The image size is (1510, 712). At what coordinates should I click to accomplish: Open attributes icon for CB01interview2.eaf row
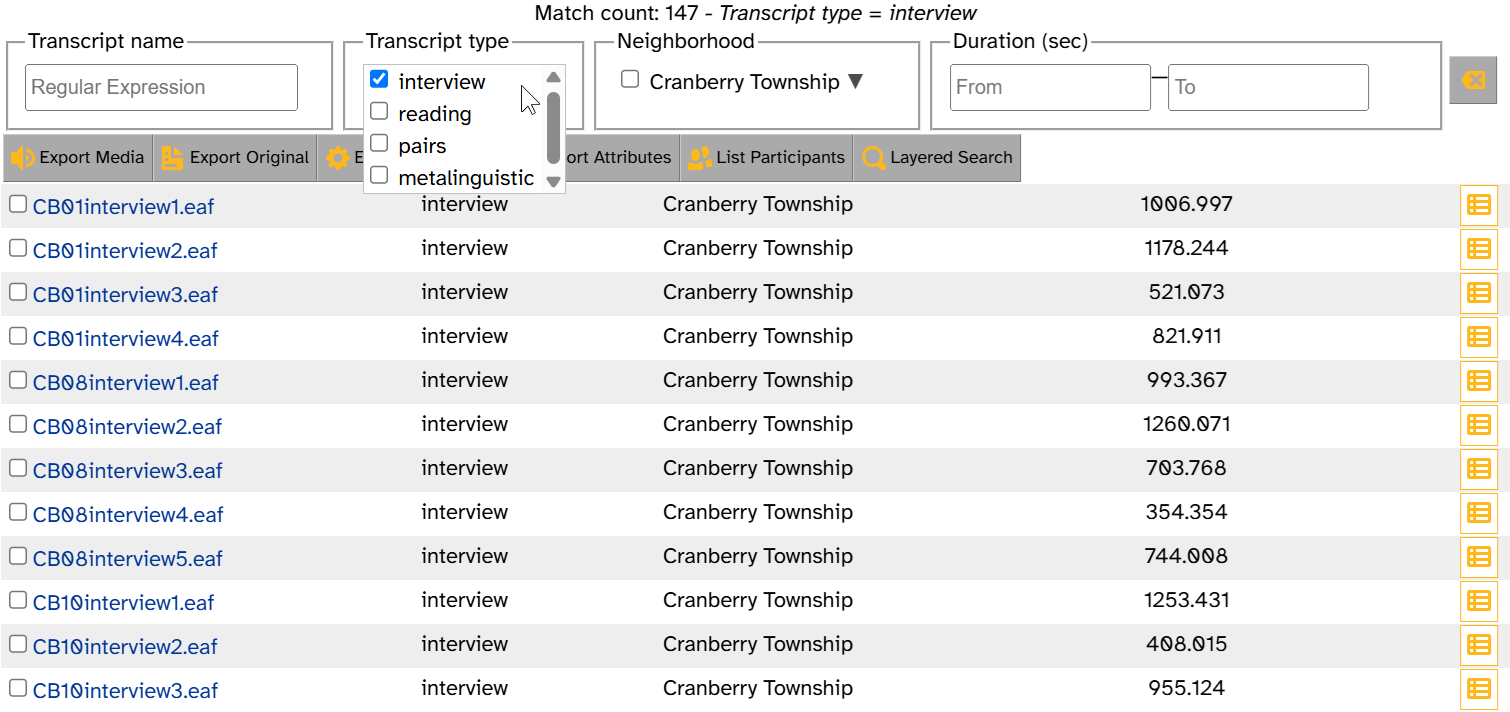pos(1479,249)
